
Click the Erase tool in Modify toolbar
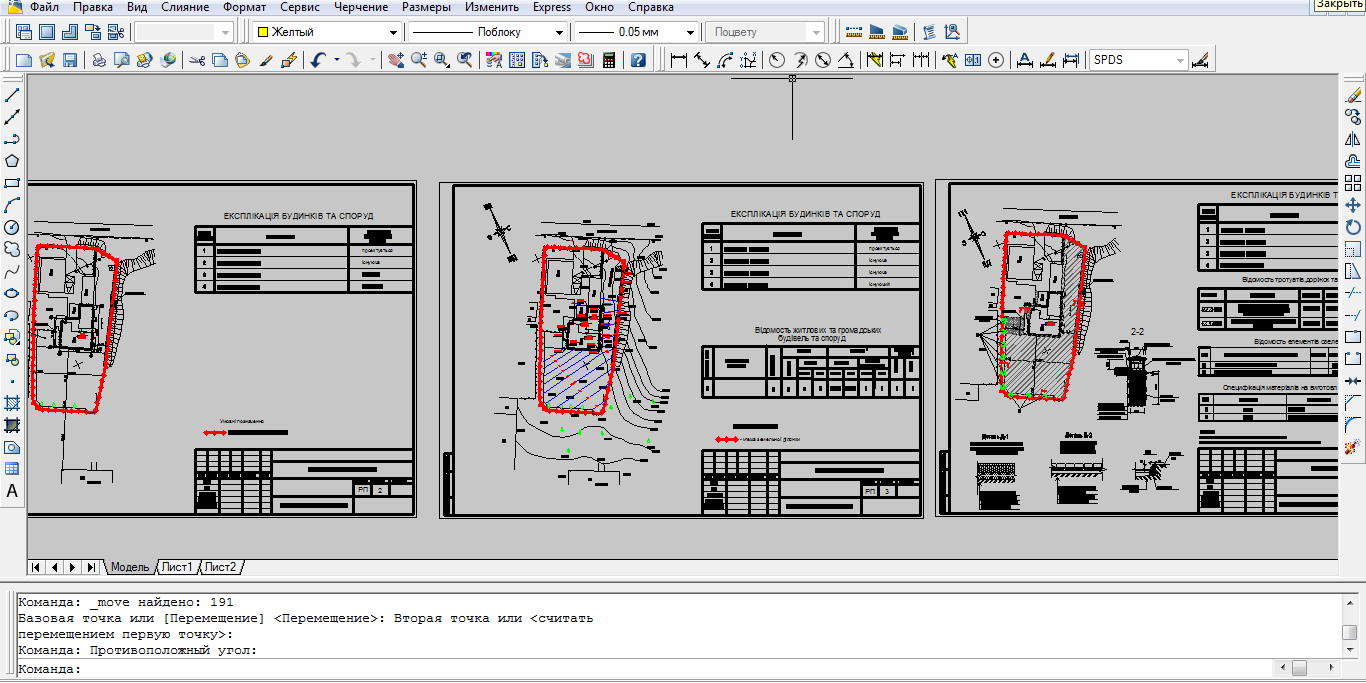[1353, 95]
